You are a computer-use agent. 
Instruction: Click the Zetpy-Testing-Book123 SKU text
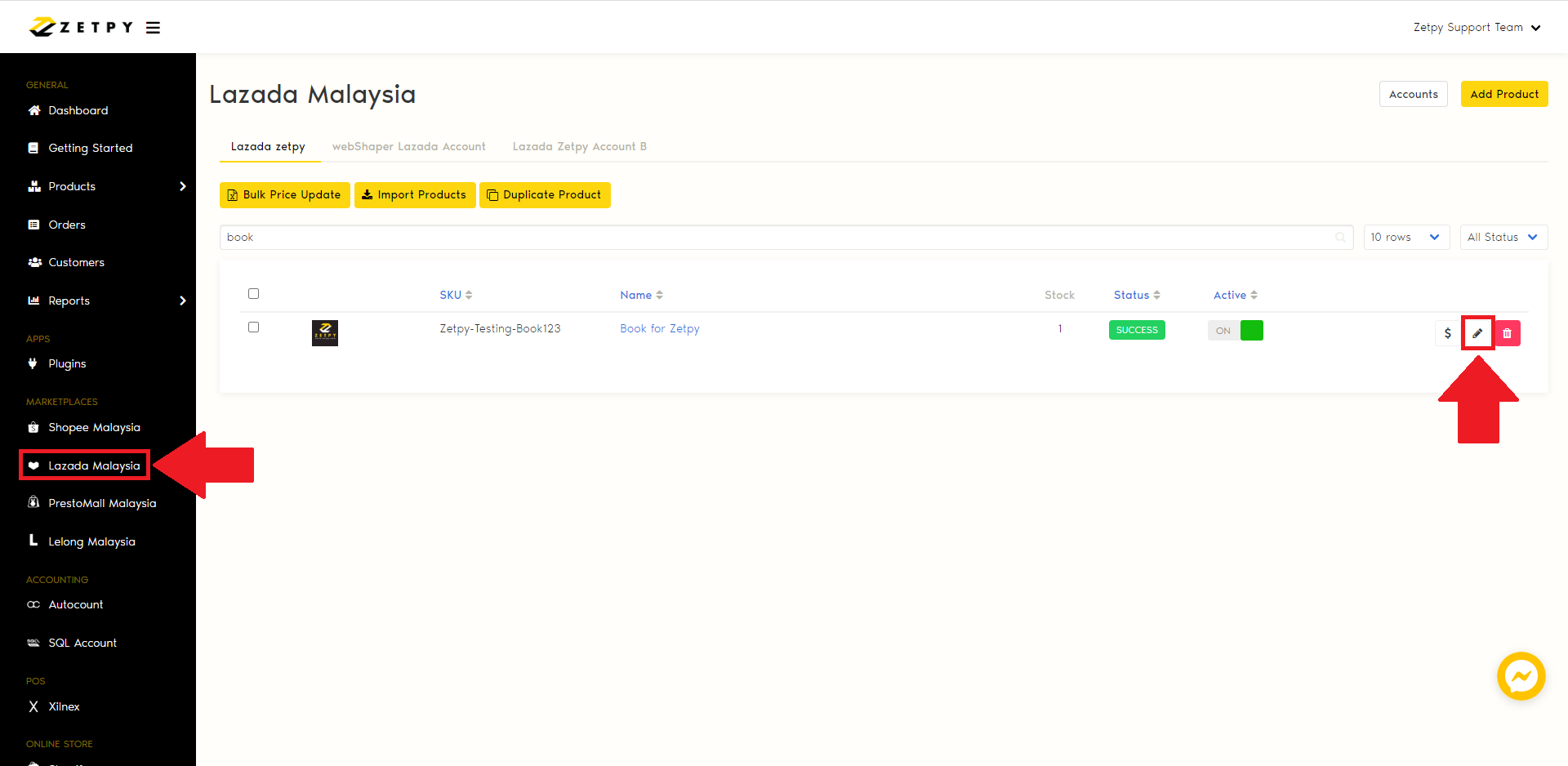pos(500,328)
